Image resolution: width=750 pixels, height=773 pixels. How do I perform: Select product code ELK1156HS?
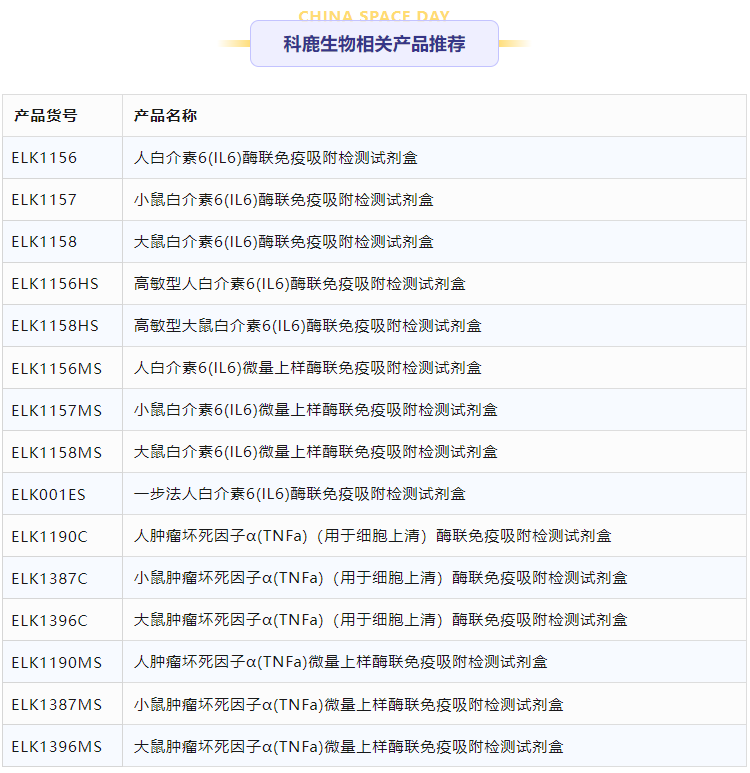55,284
